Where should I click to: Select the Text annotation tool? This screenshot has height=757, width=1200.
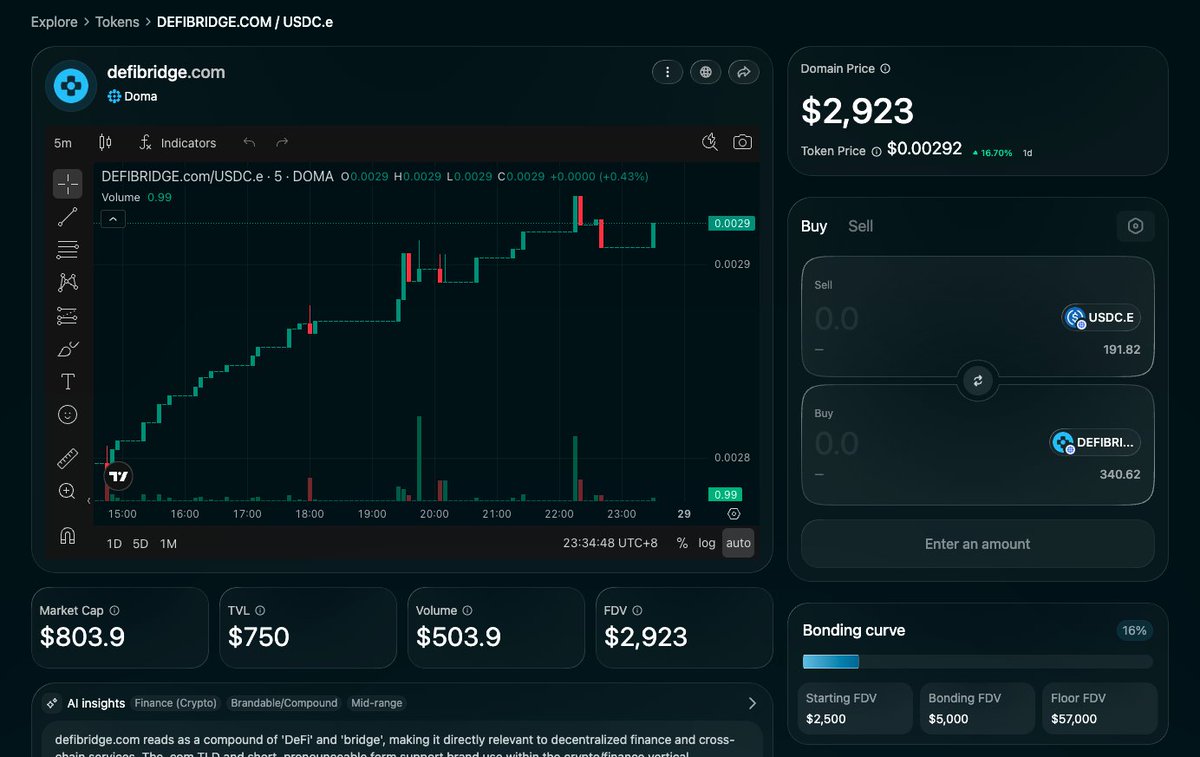[68, 382]
